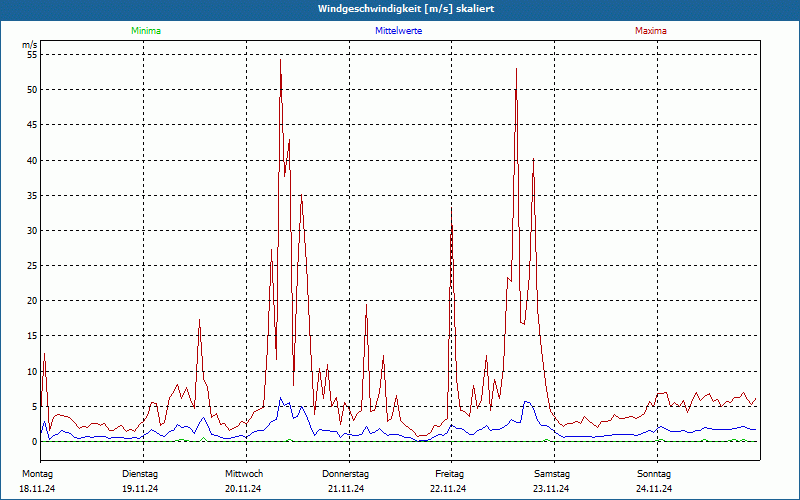Click the Mittwoch day label

coord(244,474)
